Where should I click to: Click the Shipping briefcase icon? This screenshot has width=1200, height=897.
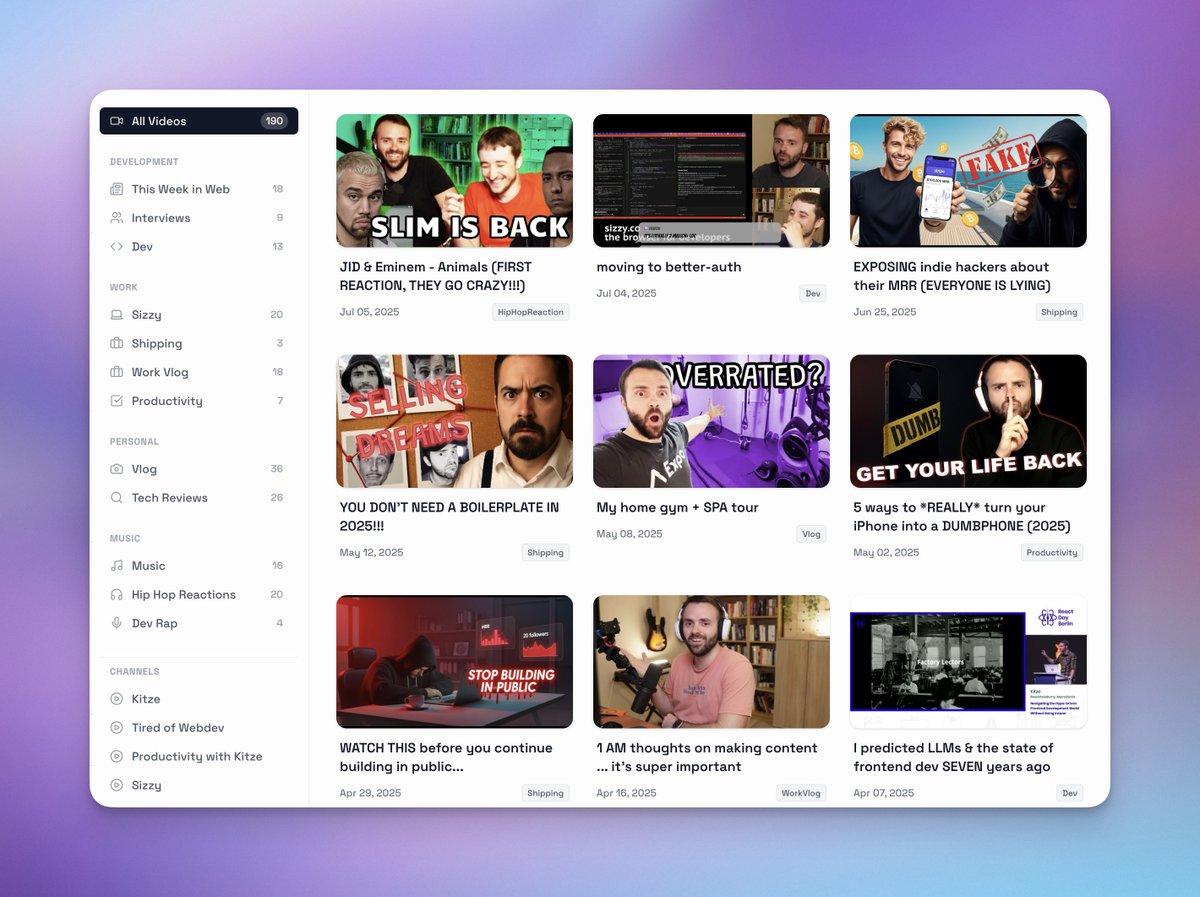point(117,343)
